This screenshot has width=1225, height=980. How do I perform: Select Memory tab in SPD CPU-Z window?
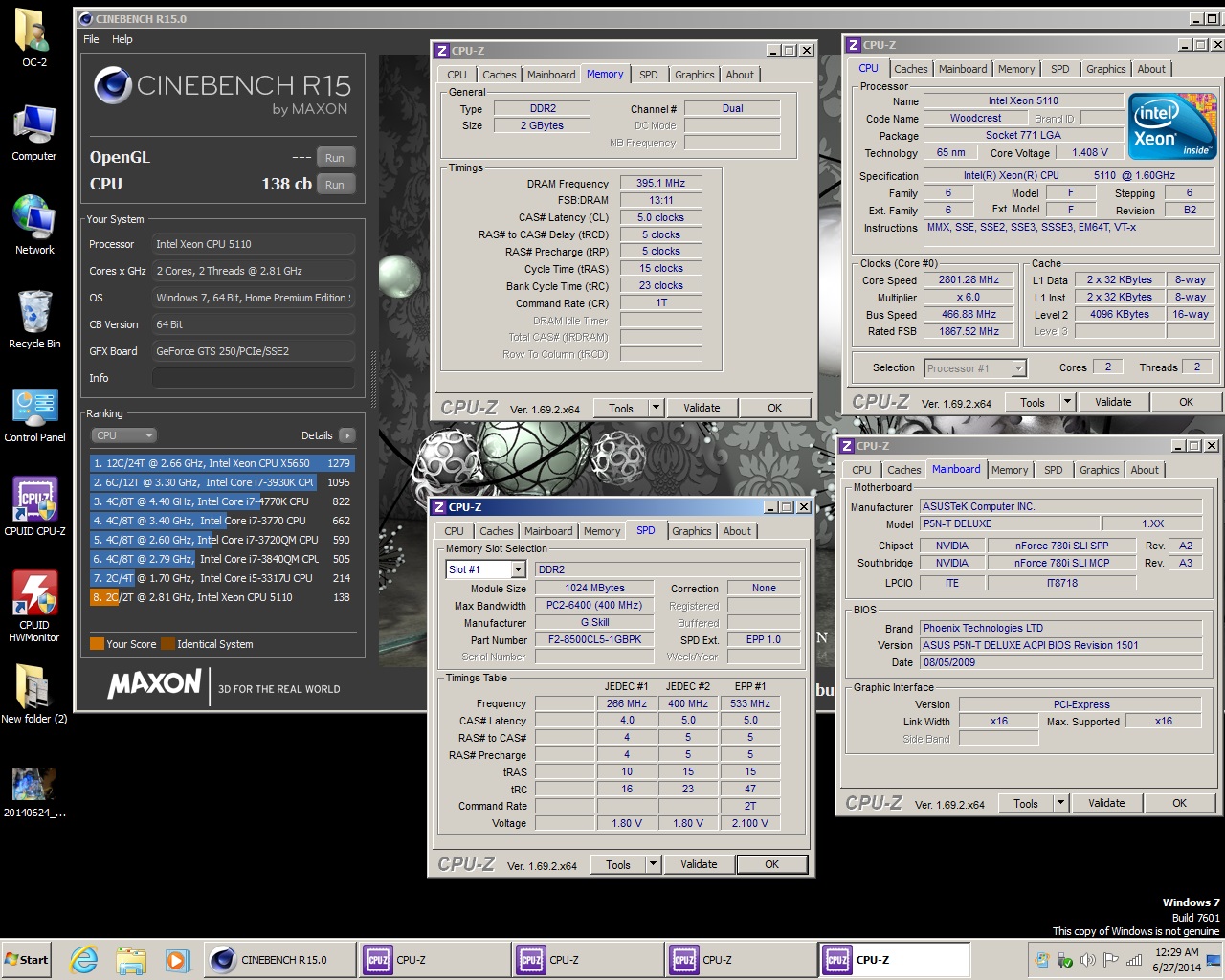pyautogui.click(x=602, y=531)
